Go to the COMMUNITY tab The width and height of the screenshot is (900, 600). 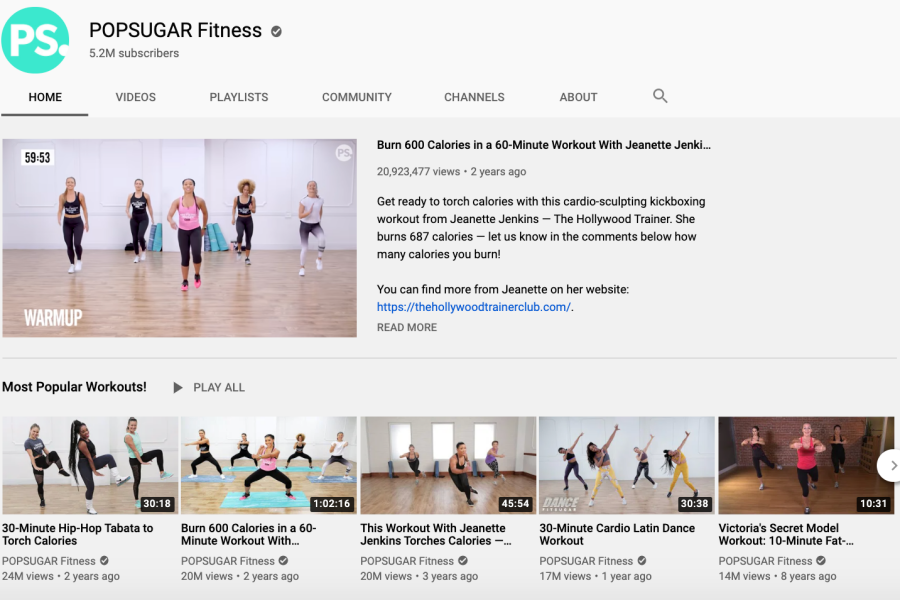click(x=356, y=97)
